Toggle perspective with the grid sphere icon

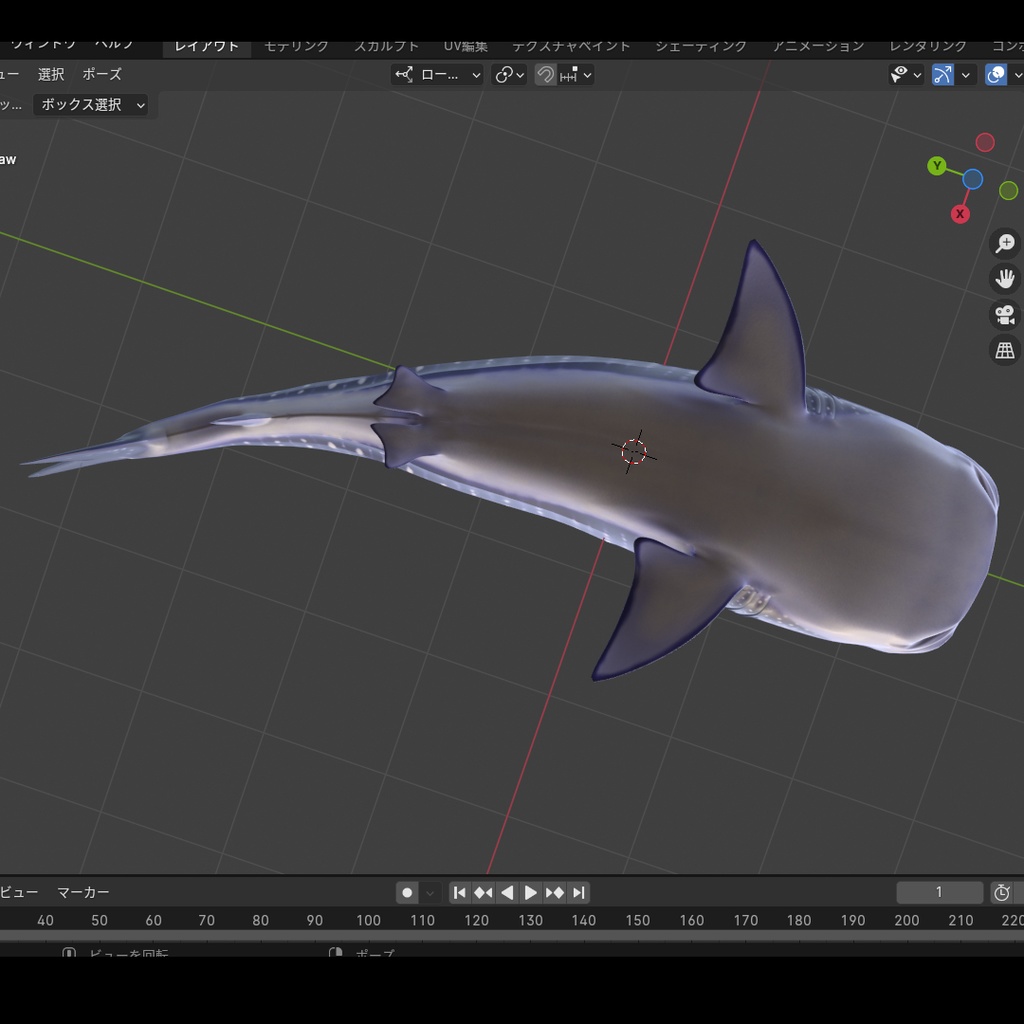pos(1004,350)
